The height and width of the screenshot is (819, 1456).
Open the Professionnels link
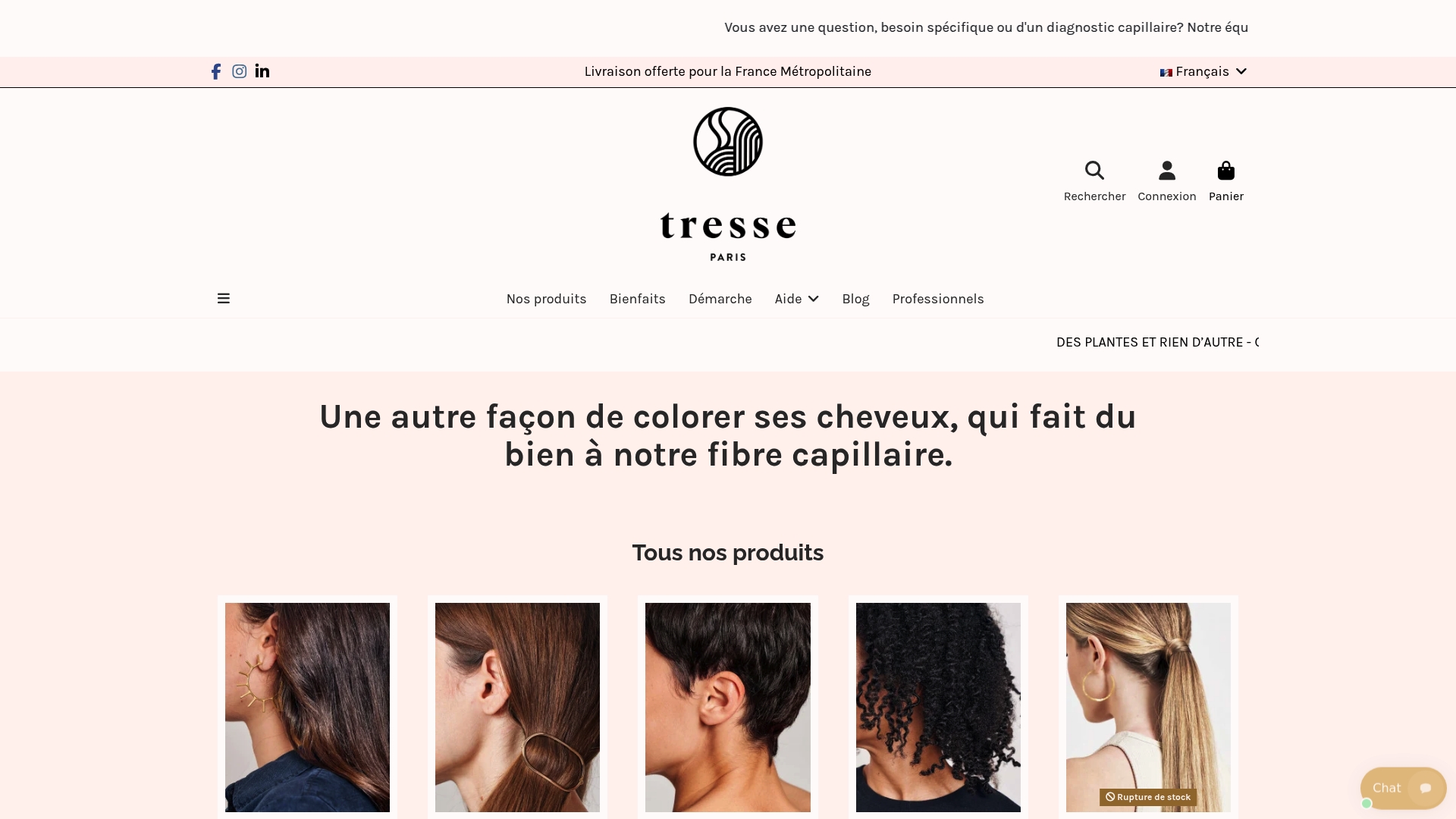(x=938, y=299)
